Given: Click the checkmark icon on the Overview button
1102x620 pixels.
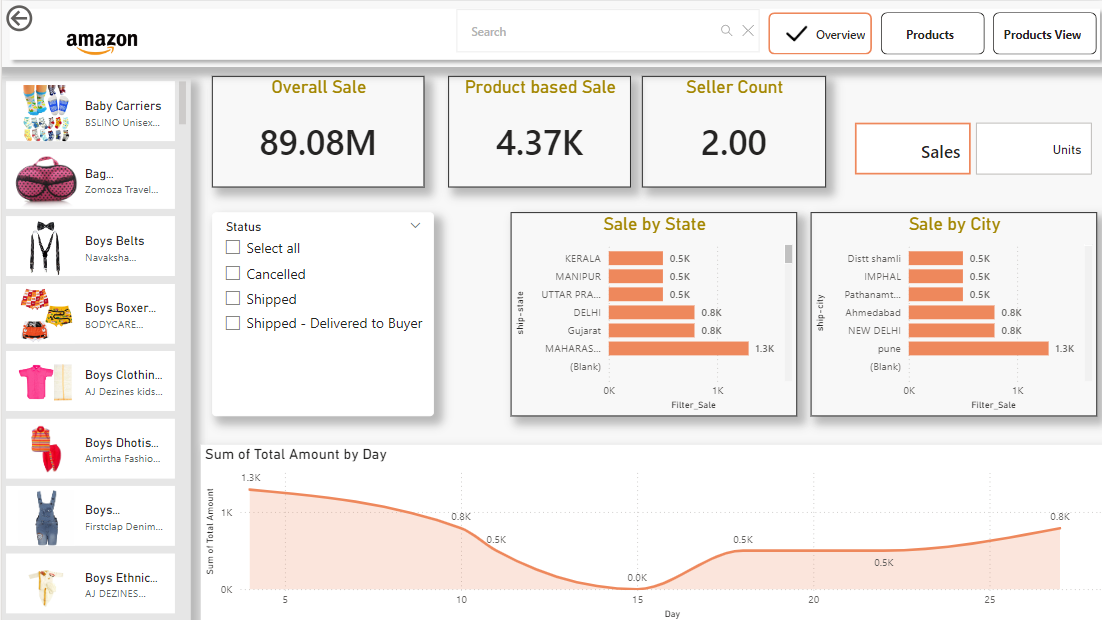Looking at the screenshot, I should tap(795, 32).
